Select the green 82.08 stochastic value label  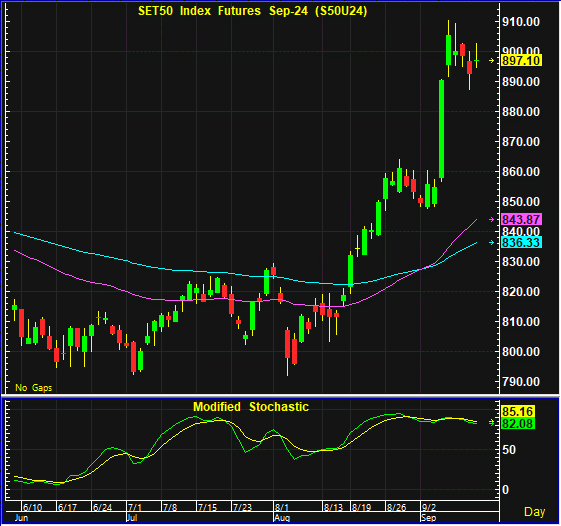pyautogui.click(x=518, y=424)
